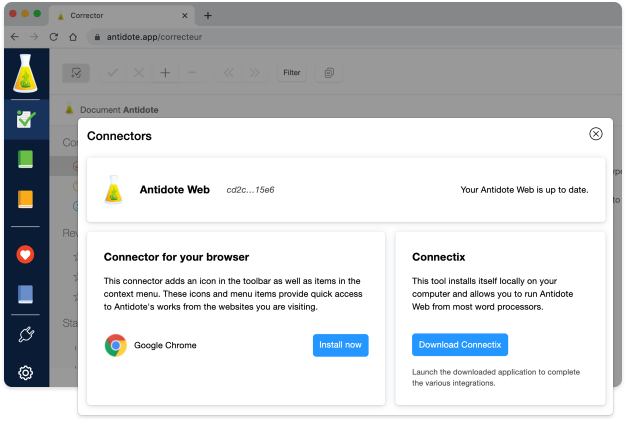Click the browser forward arrow
Screen dimensions: 626x422
34,37
